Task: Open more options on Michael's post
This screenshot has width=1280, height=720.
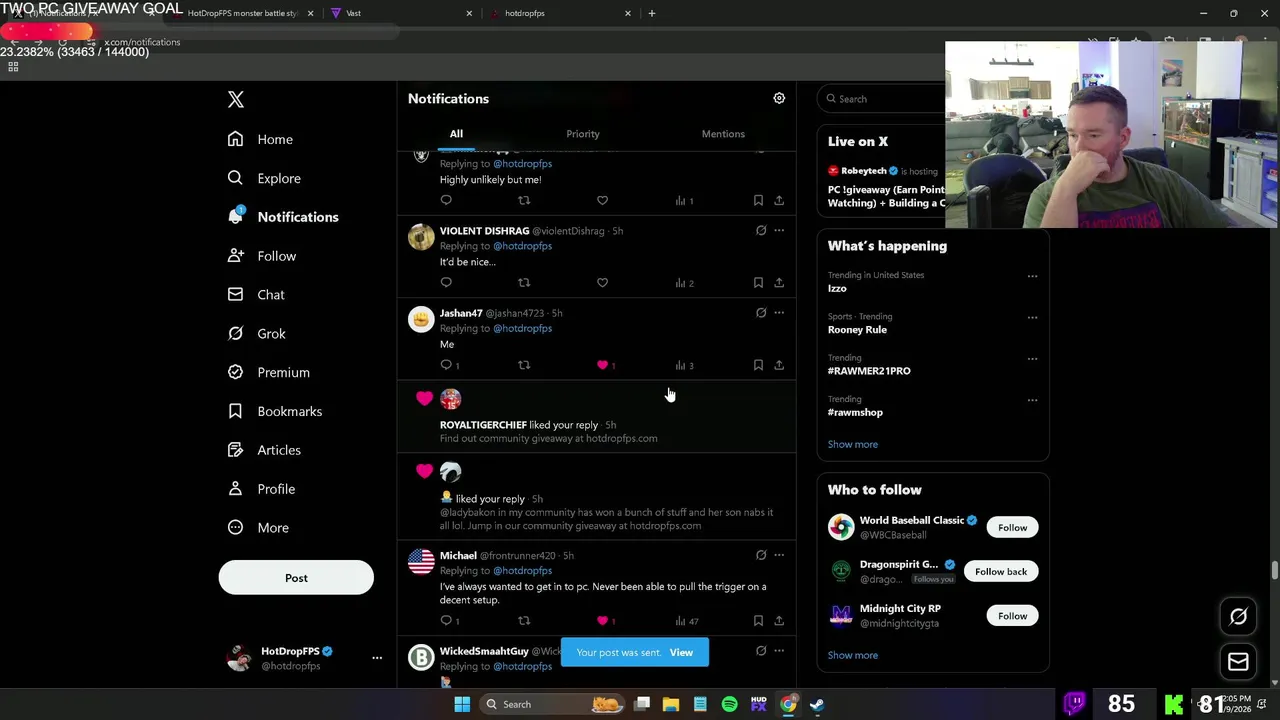Action: pos(779,555)
